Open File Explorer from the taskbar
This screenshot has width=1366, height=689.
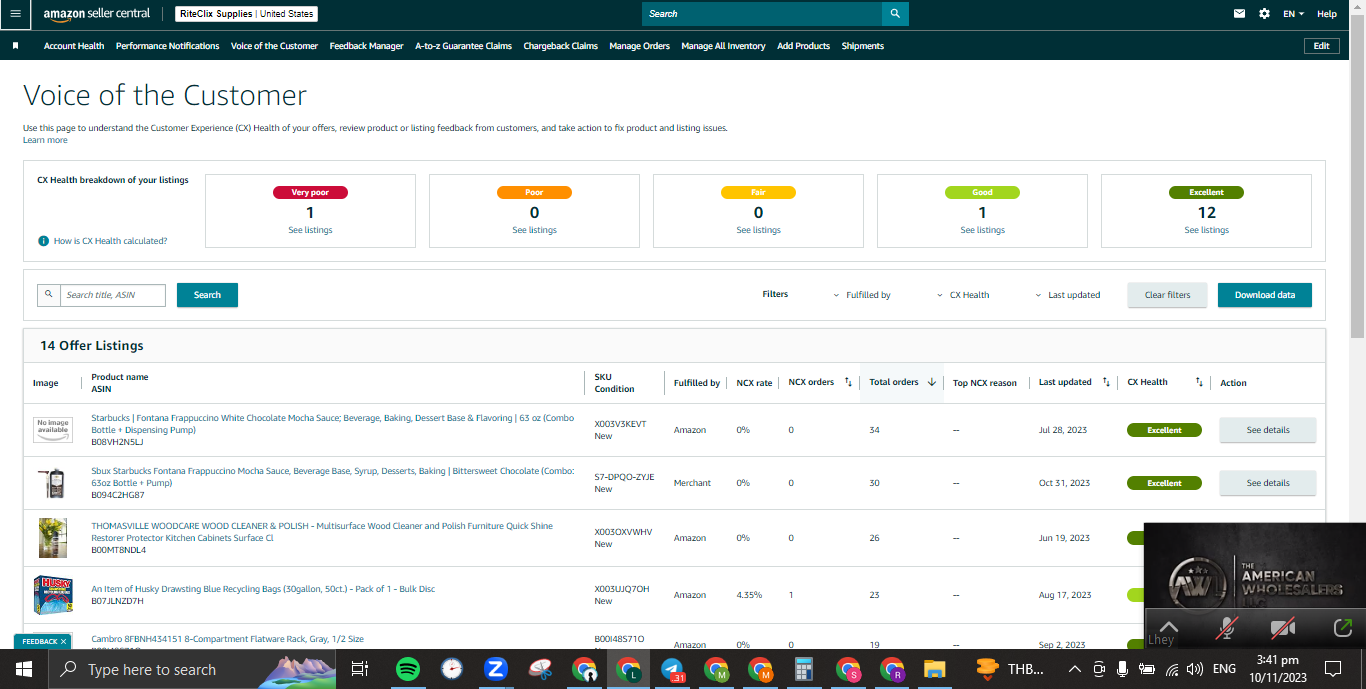pyautogui.click(x=934, y=669)
